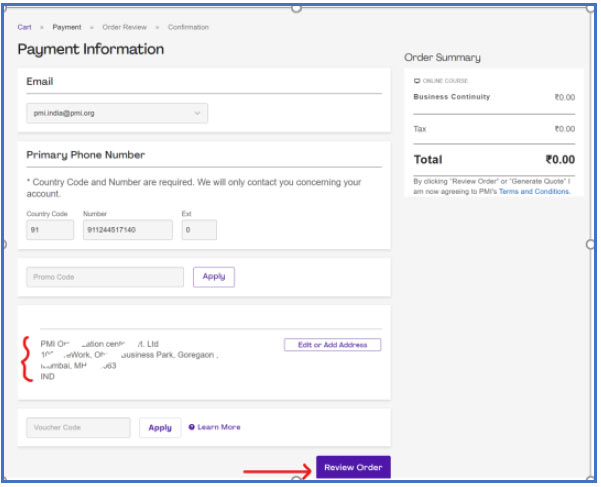
Task: Focus the Voucher Code input
Action: [79, 427]
